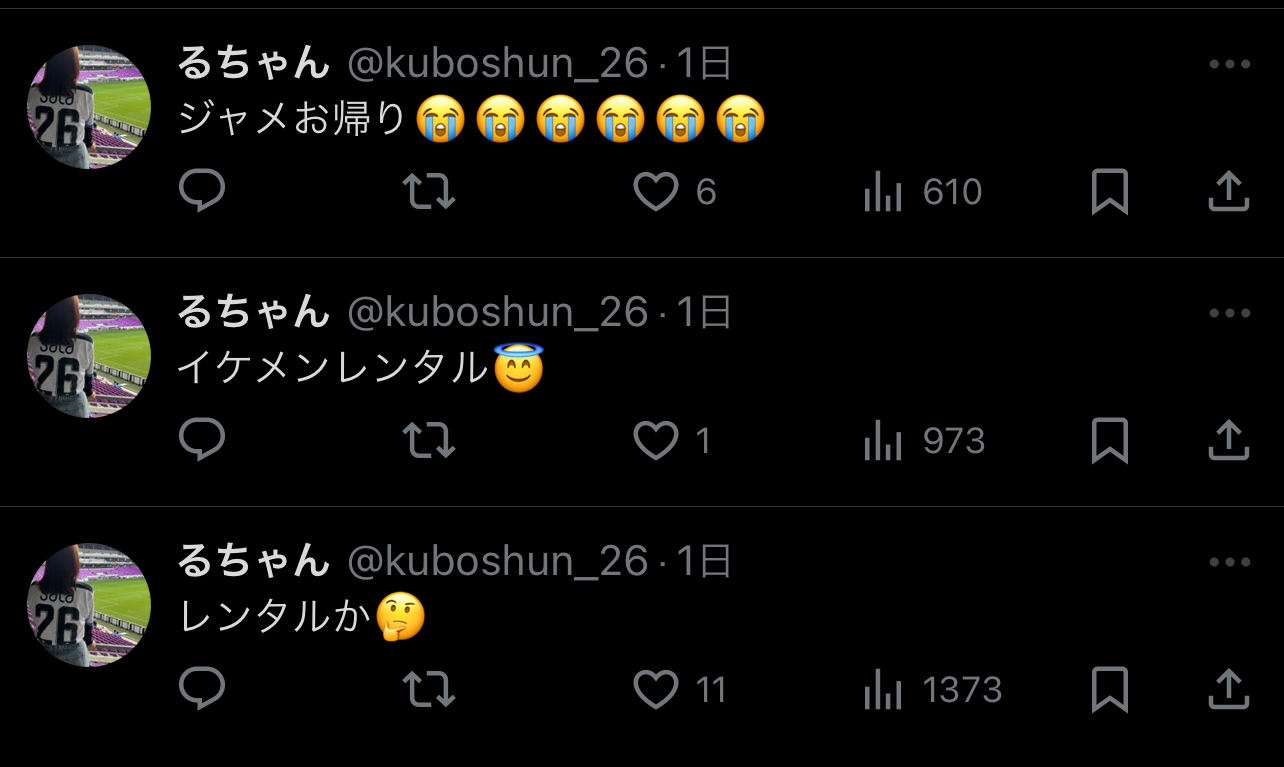
Task: Bookmark the ジャメお帰り tweet
Action: (1110, 191)
